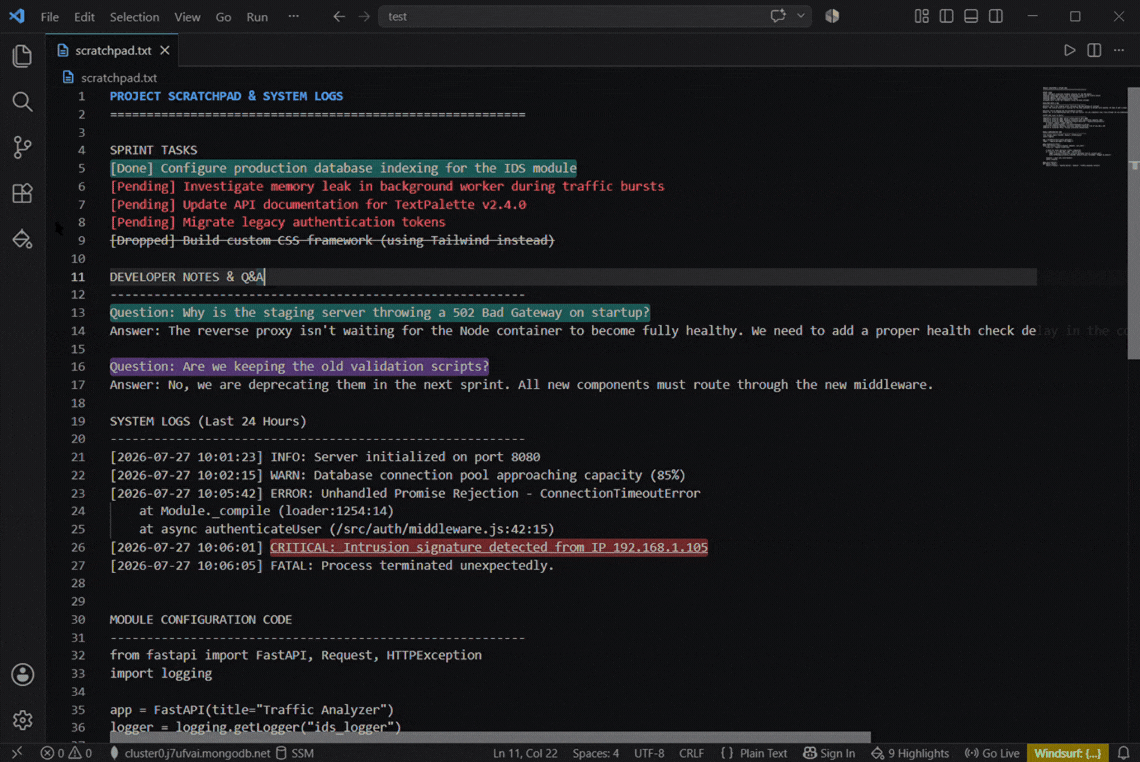Screen dimensions: 1140x762
Task: Change language mode via Plain Text
Action: pos(754,753)
